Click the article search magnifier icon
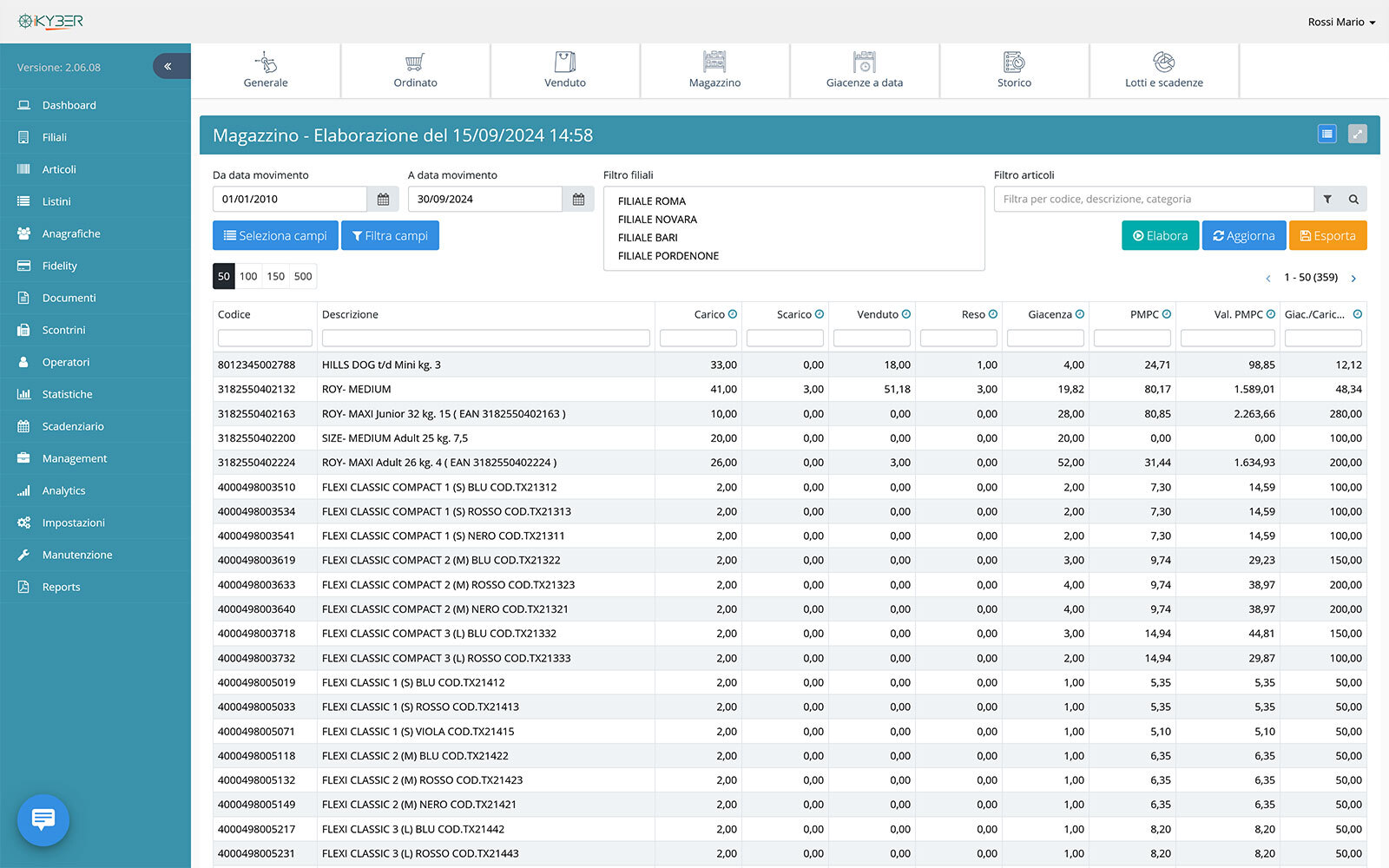Image resolution: width=1389 pixels, height=868 pixels. tap(1353, 200)
